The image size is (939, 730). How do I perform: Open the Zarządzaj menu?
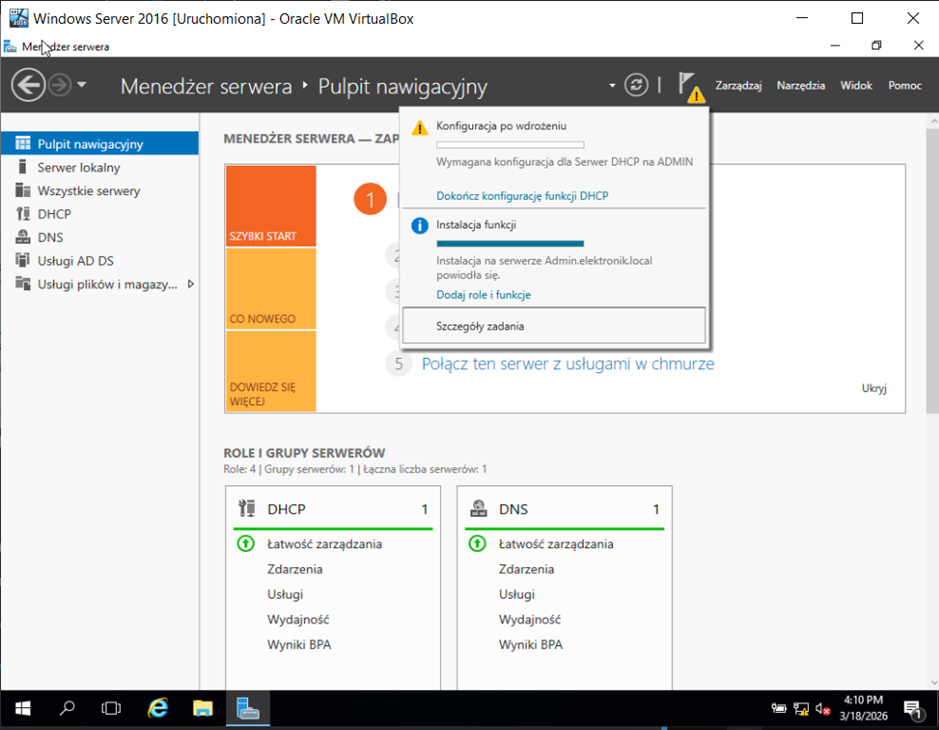(x=738, y=85)
